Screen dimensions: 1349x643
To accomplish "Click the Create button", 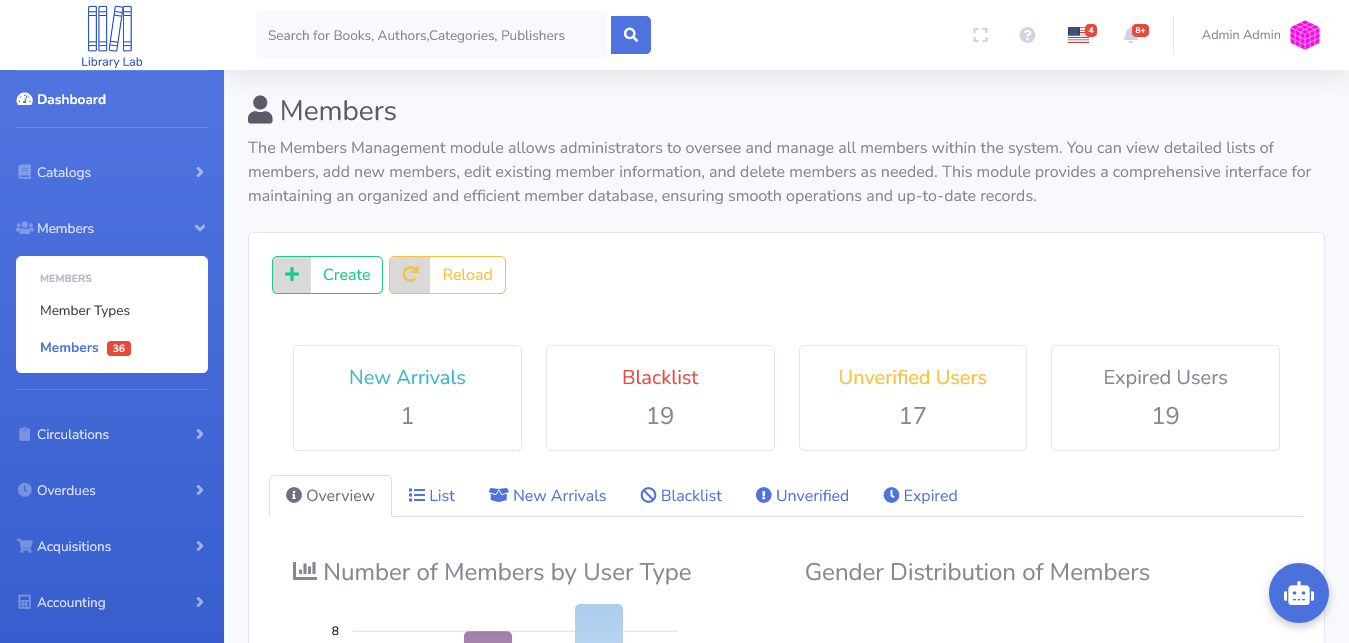I will (327, 274).
